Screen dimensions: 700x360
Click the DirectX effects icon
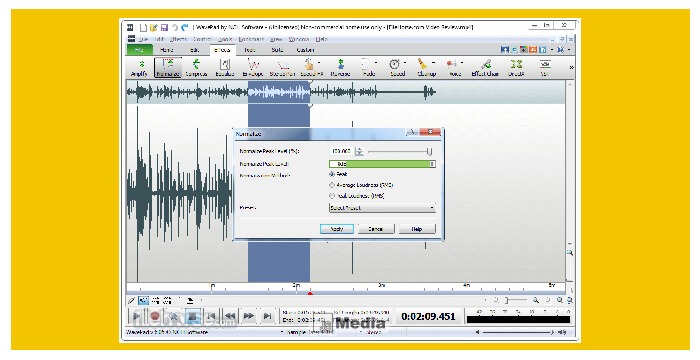coord(516,67)
